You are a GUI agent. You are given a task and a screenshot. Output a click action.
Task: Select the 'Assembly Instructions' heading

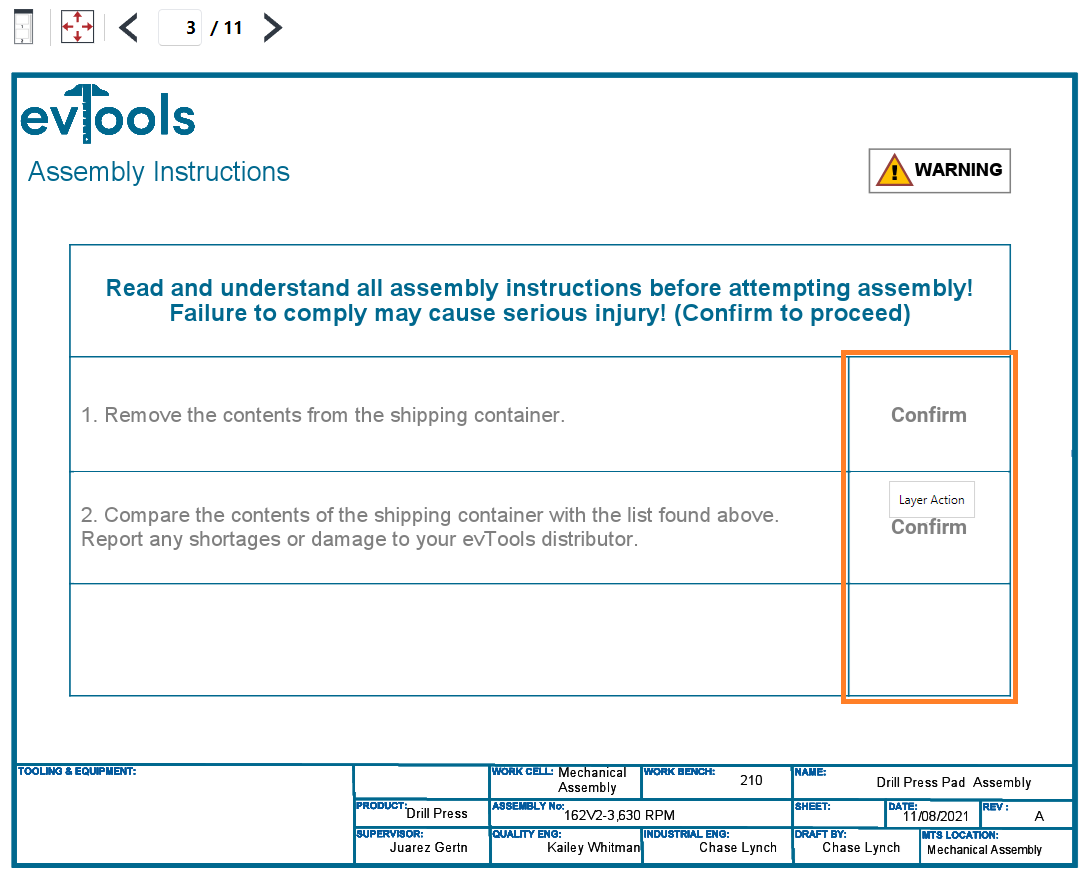(159, 172)
